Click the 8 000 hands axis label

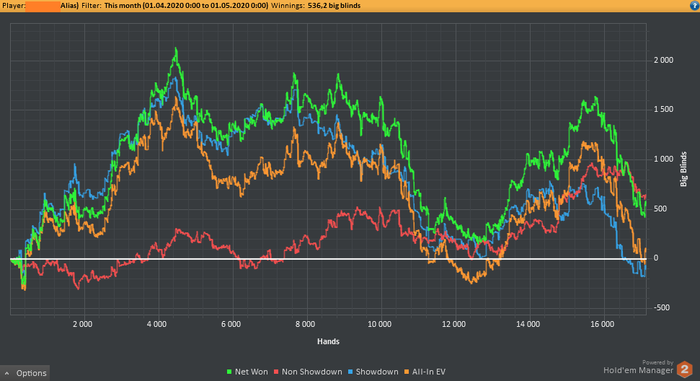[x=305, y=324]
